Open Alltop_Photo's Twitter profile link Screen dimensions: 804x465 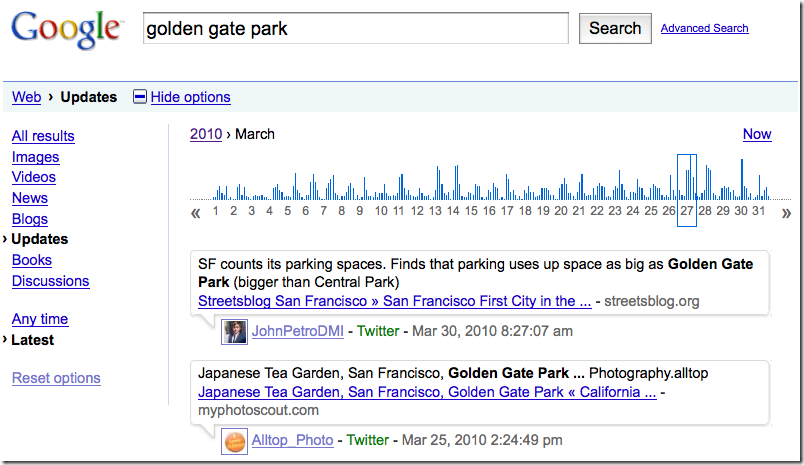click(x=293, y=440)
